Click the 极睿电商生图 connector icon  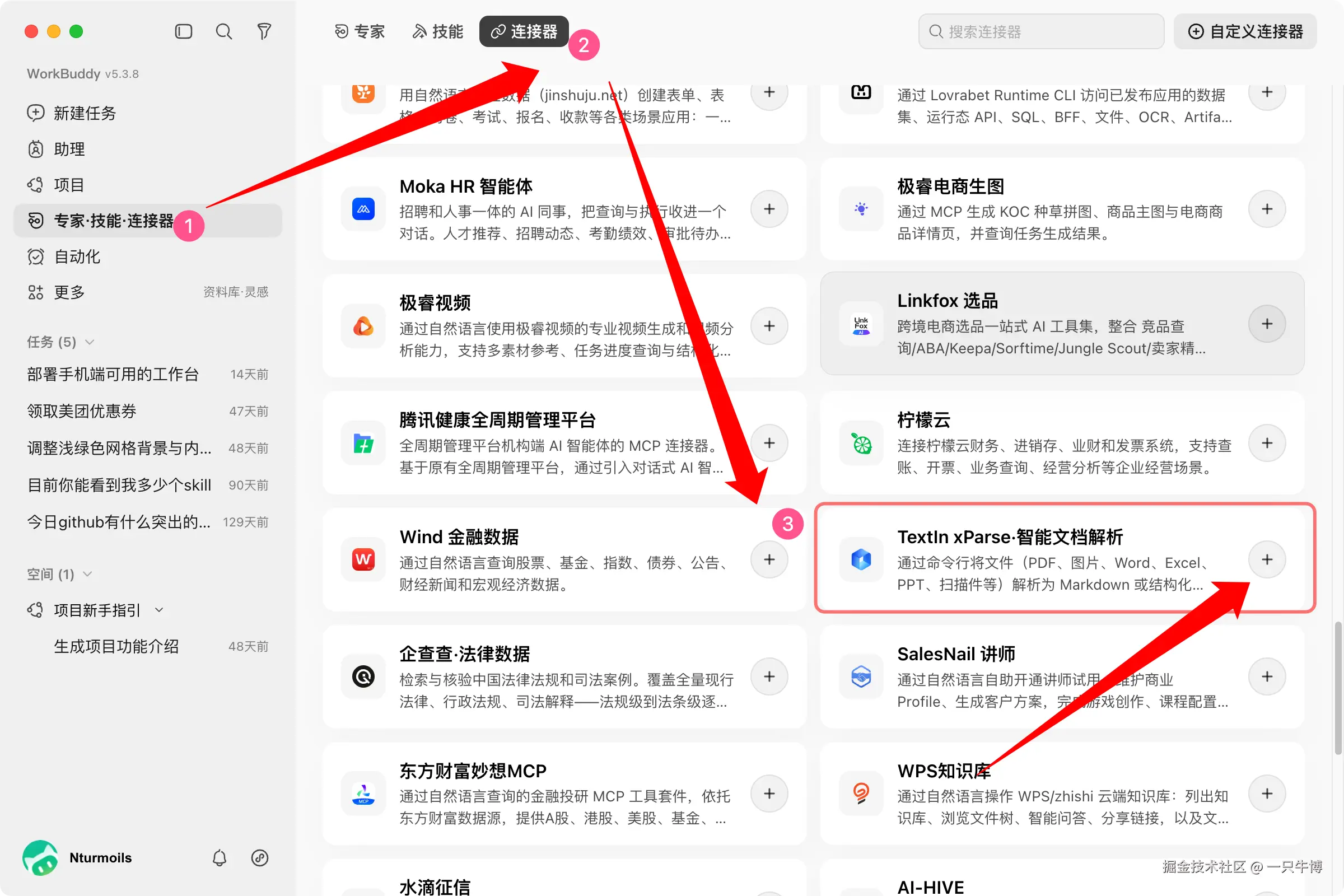861,209
